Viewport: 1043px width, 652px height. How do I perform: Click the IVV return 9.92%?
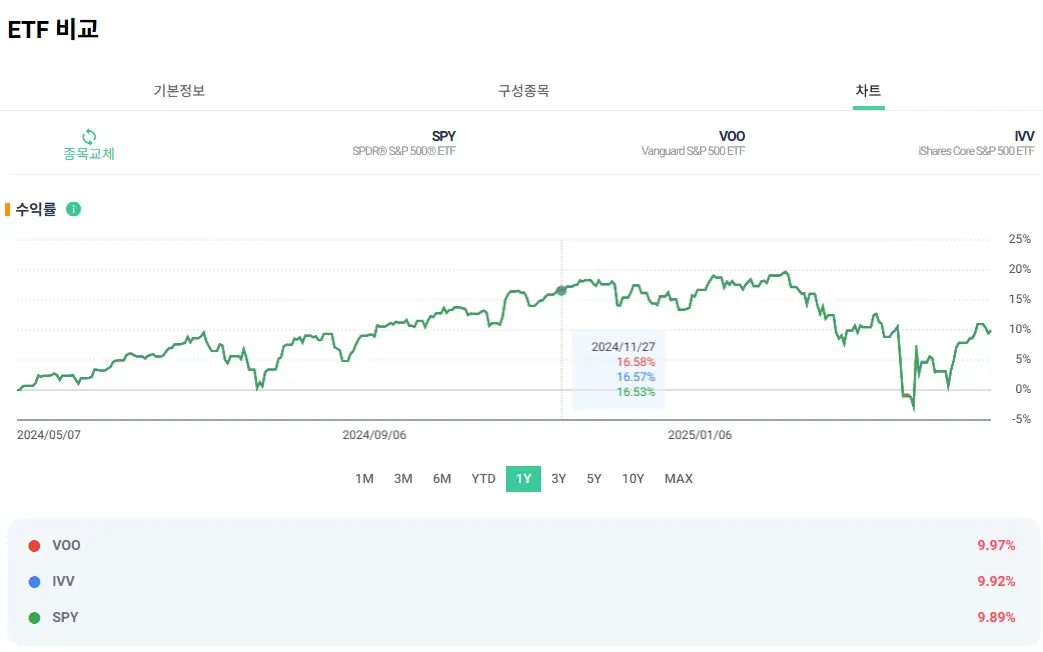click(x=996, y=581)
